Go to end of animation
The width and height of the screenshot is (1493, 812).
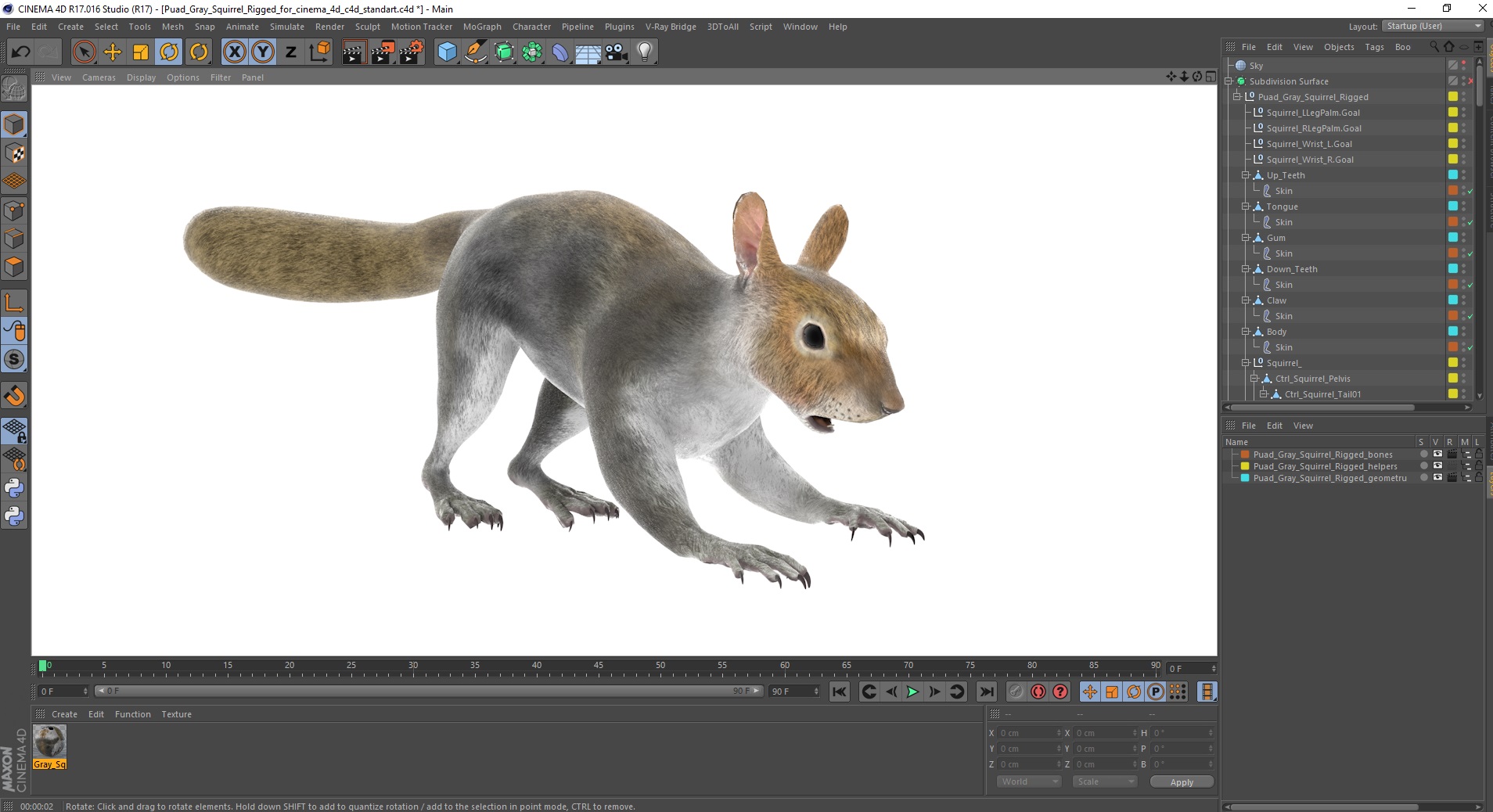point(987,692)
